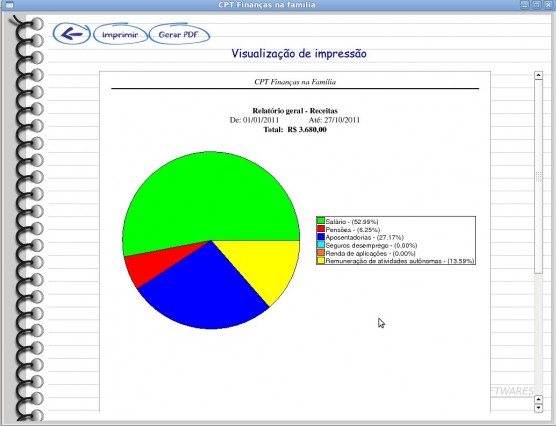Open the window menu icon in title bar
Image resolution: width=556 pixels, height=426 pixels.
pyautogui.click(x=10, y=5)
